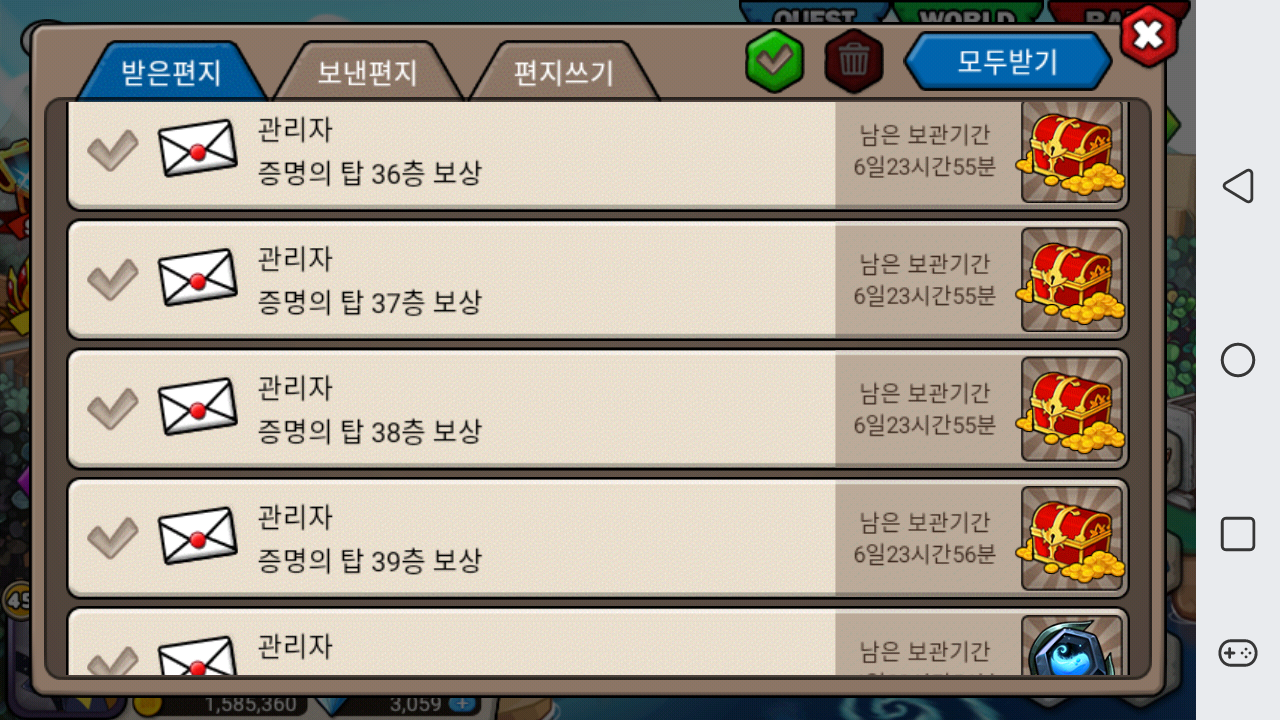
Task: Switch to the 보낸편지 tab
Action: point(367,72)
